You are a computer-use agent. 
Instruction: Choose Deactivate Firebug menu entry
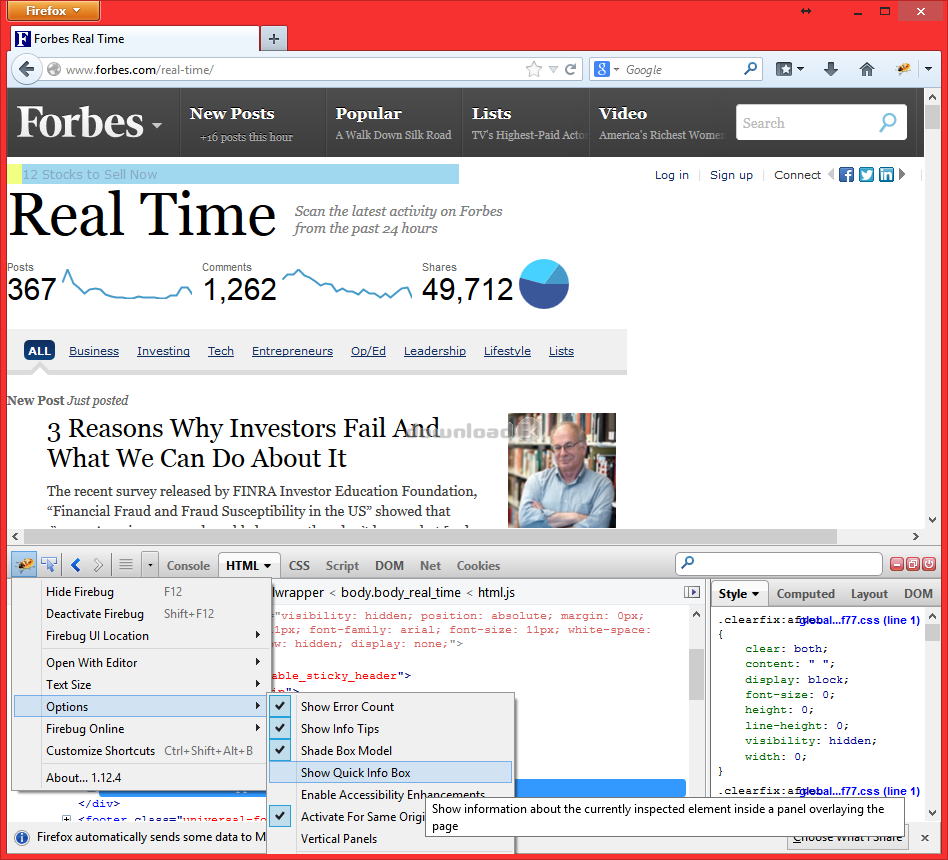(x=140, y=613)
